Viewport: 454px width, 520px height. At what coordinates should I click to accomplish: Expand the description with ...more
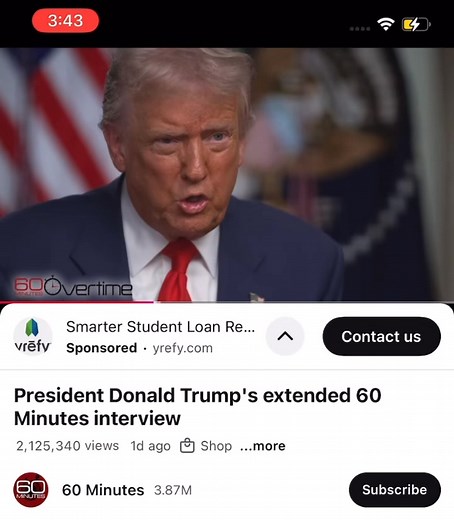[263, 446]
